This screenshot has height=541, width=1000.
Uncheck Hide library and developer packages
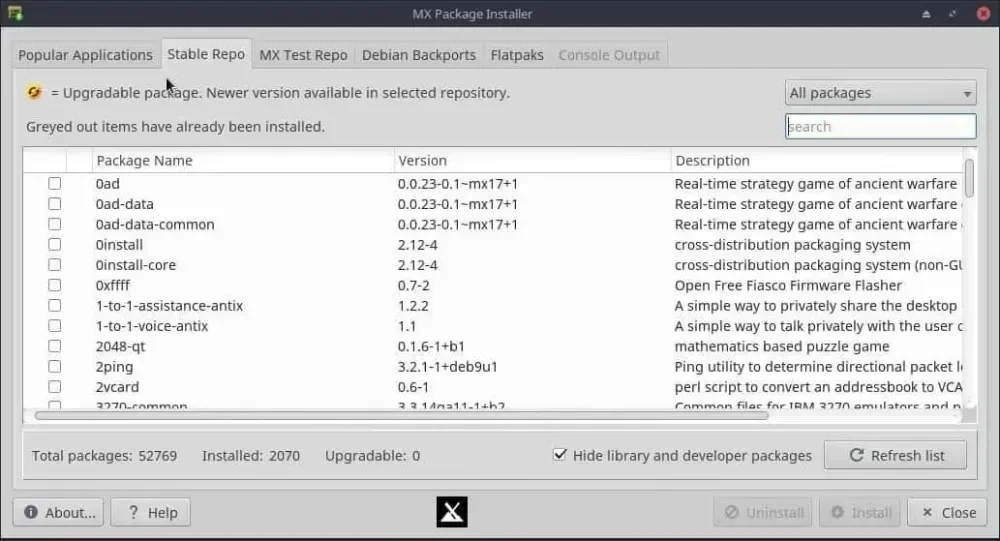560,455
